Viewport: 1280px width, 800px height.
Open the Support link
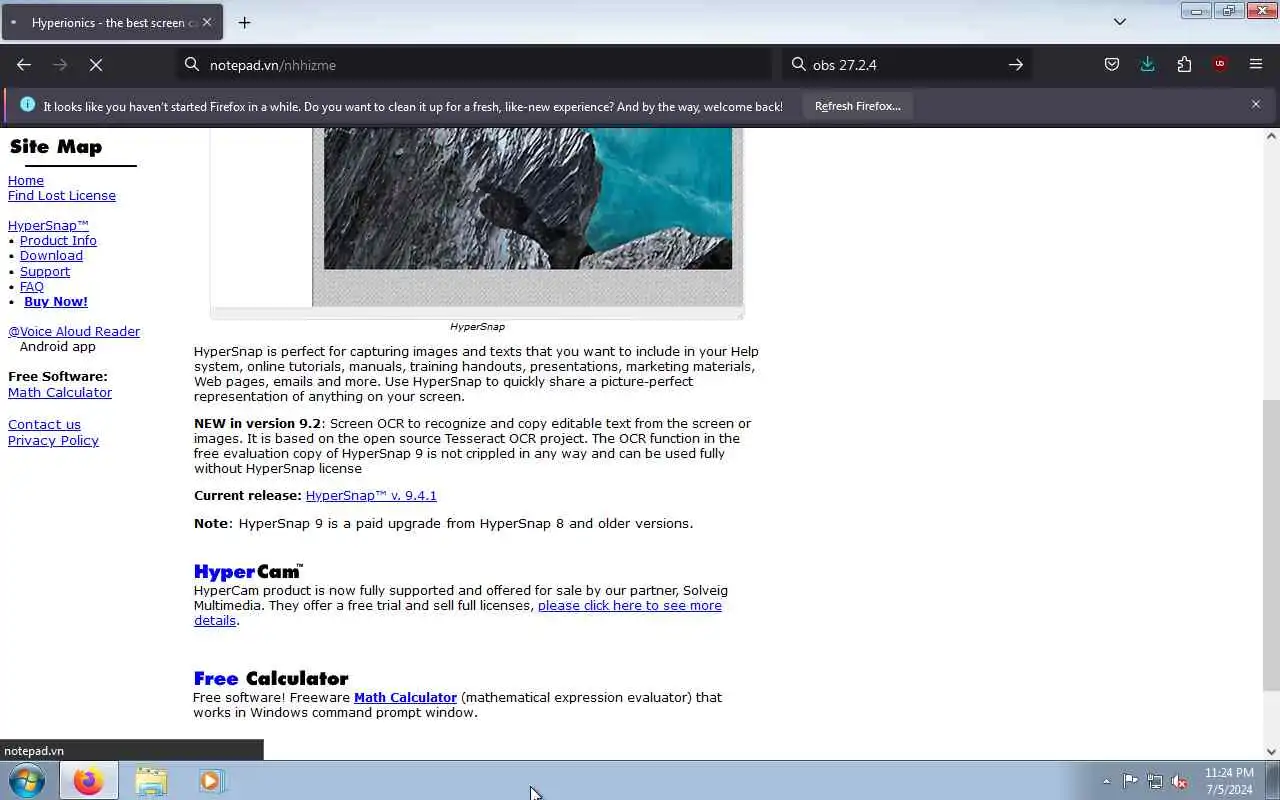(x=45, y=272)
